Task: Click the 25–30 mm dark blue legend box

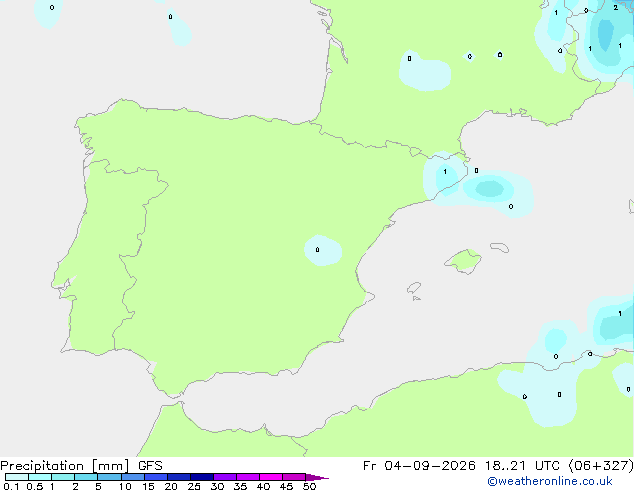Action: click(x=202, y=477)
